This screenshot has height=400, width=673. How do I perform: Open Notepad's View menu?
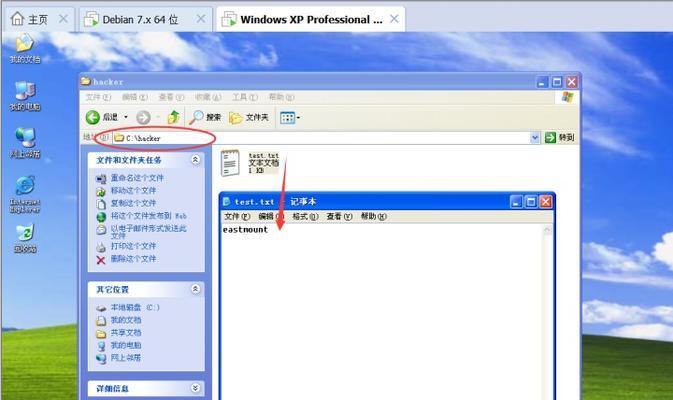click(339, 216)
